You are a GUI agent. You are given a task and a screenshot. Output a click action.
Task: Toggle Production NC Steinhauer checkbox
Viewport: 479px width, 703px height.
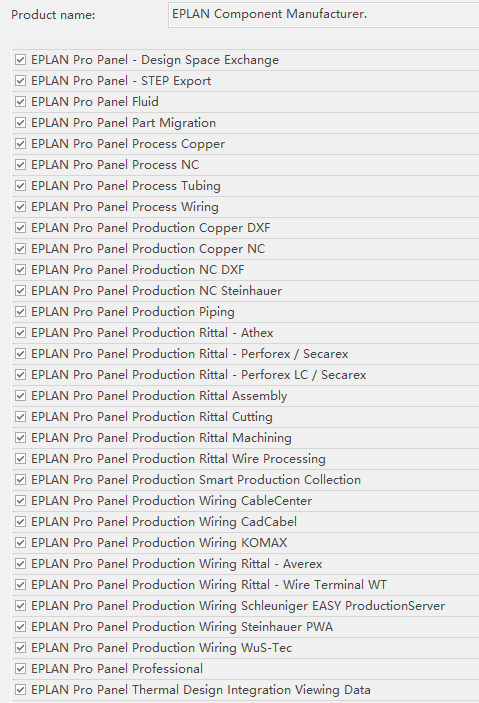click(21, 291)
